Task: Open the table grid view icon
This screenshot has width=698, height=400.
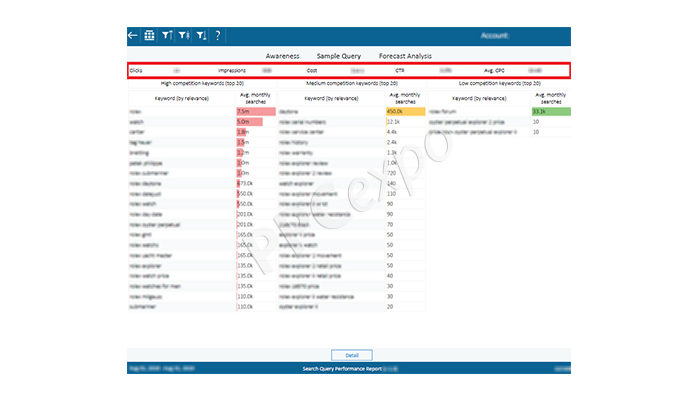Action: (150, 35)
